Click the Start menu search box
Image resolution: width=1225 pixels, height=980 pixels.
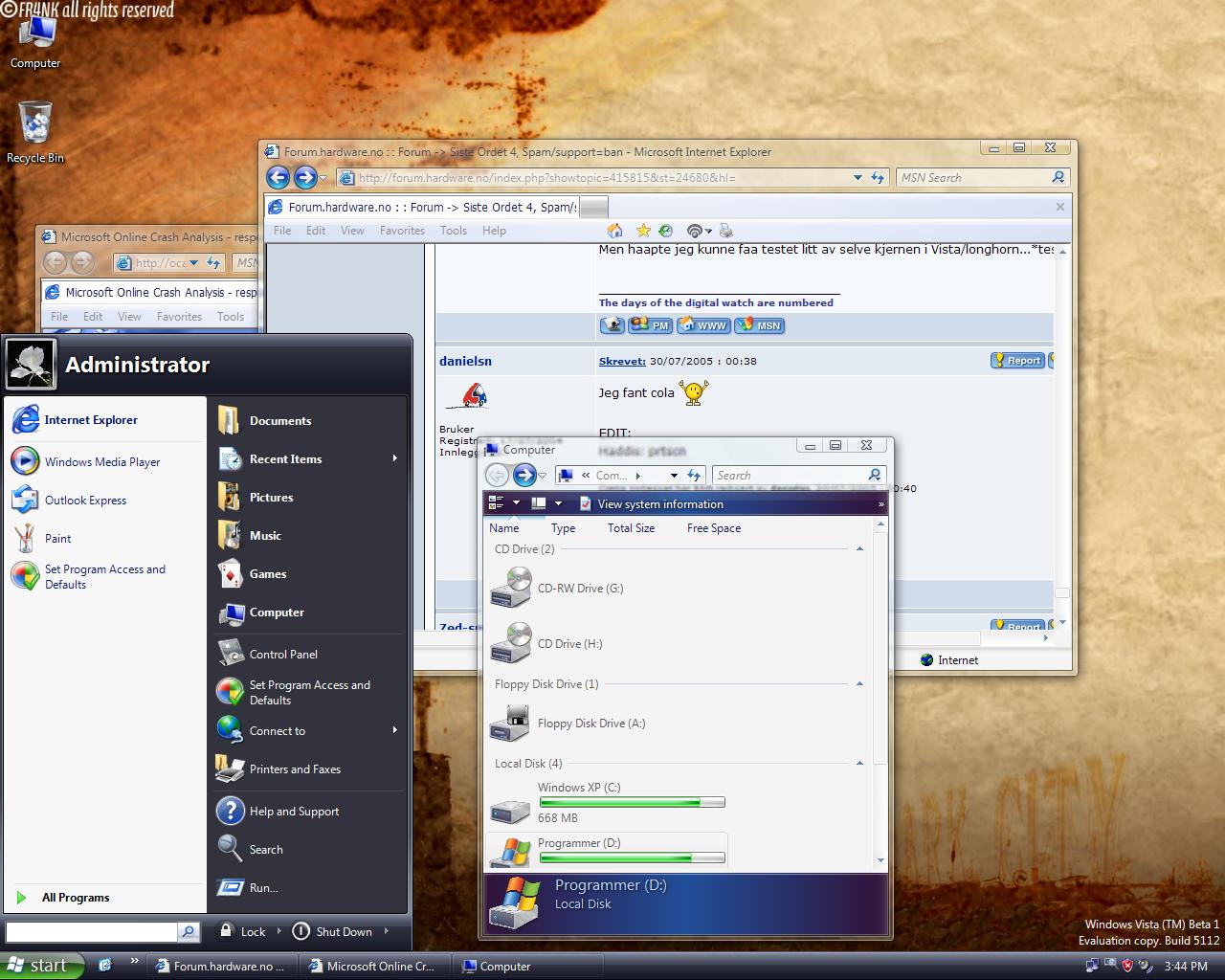[x=92, y=931]
